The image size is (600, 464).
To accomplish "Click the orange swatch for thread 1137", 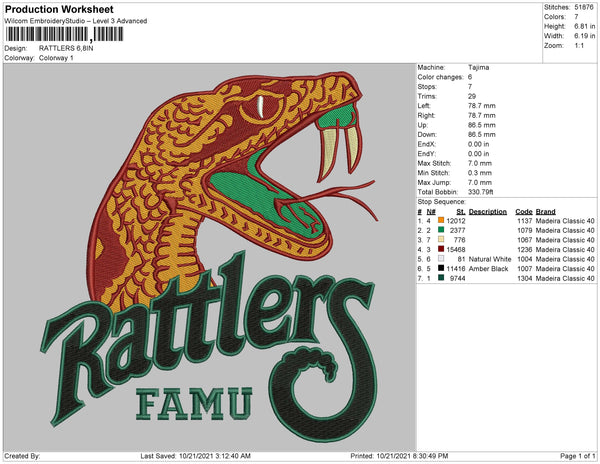I will pos(441,220).
